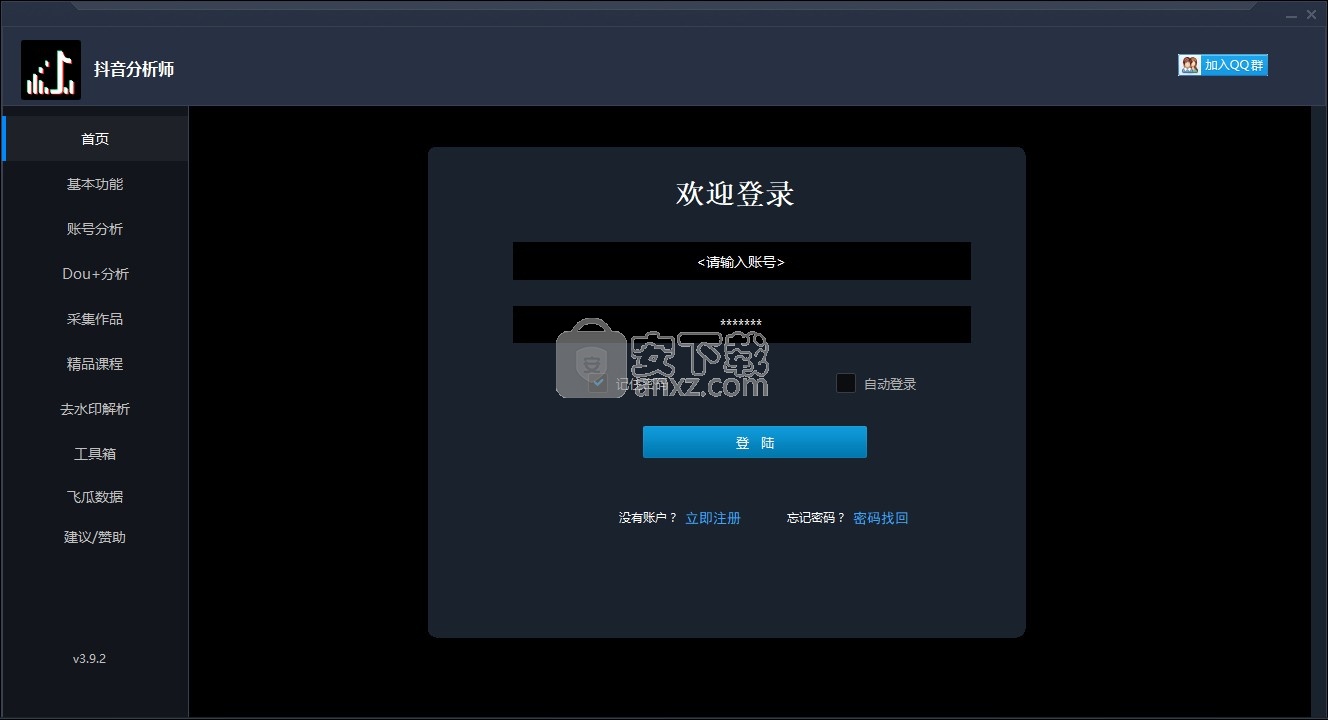Click the 密码找回 link
Screen dimensions: 1328x720
[x=881, y=518]
